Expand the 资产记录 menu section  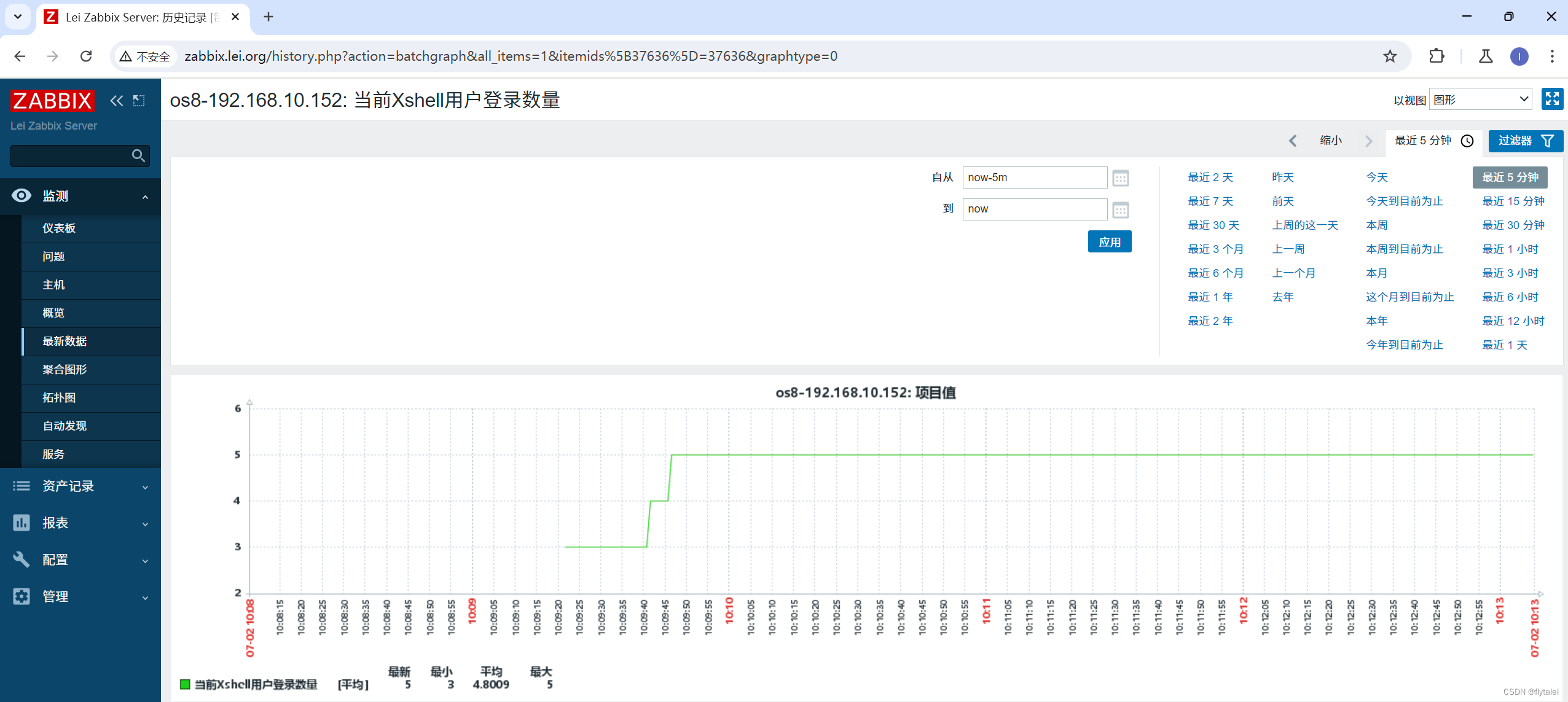145,487
